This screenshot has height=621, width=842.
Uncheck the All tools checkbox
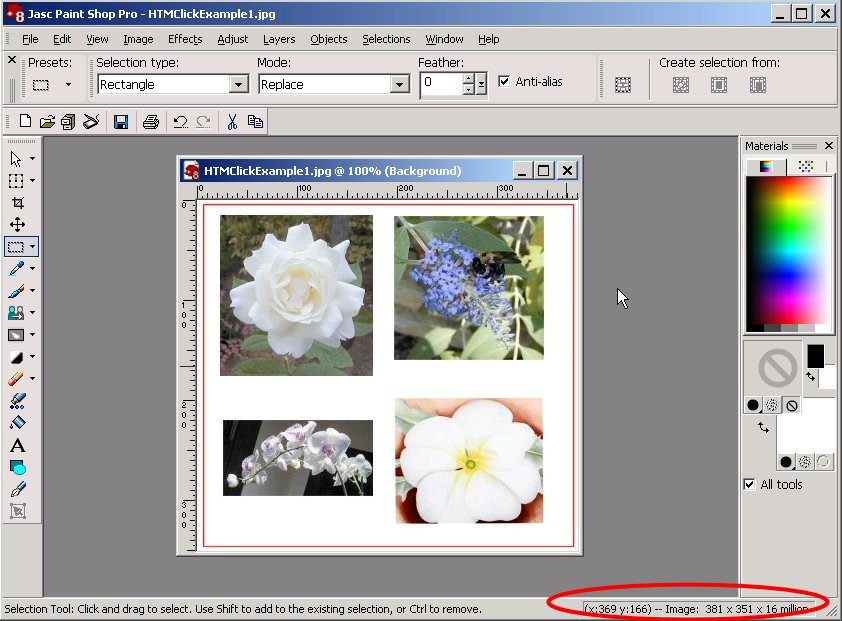click(750, 485)
